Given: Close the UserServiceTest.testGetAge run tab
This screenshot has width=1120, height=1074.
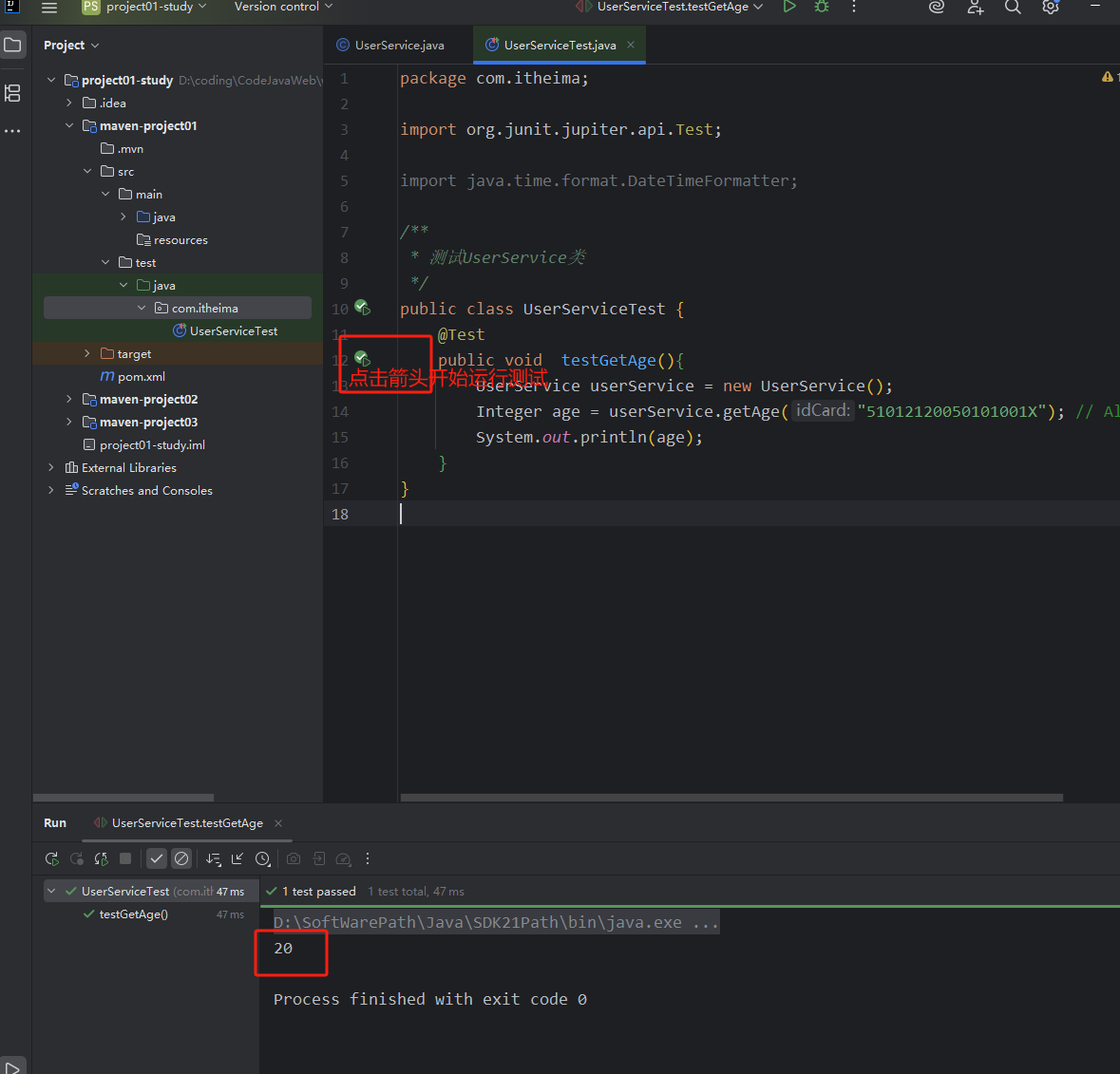Looking at the screenshot, I should pos(278,823).
